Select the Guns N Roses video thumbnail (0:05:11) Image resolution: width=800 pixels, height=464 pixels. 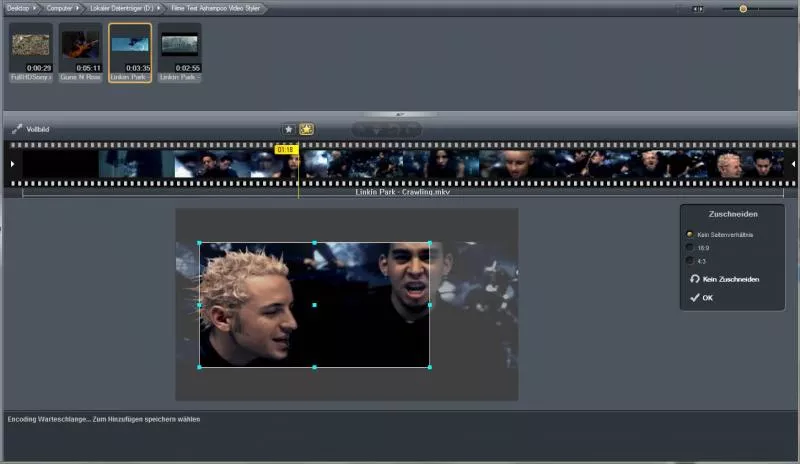tap(80, 53)
